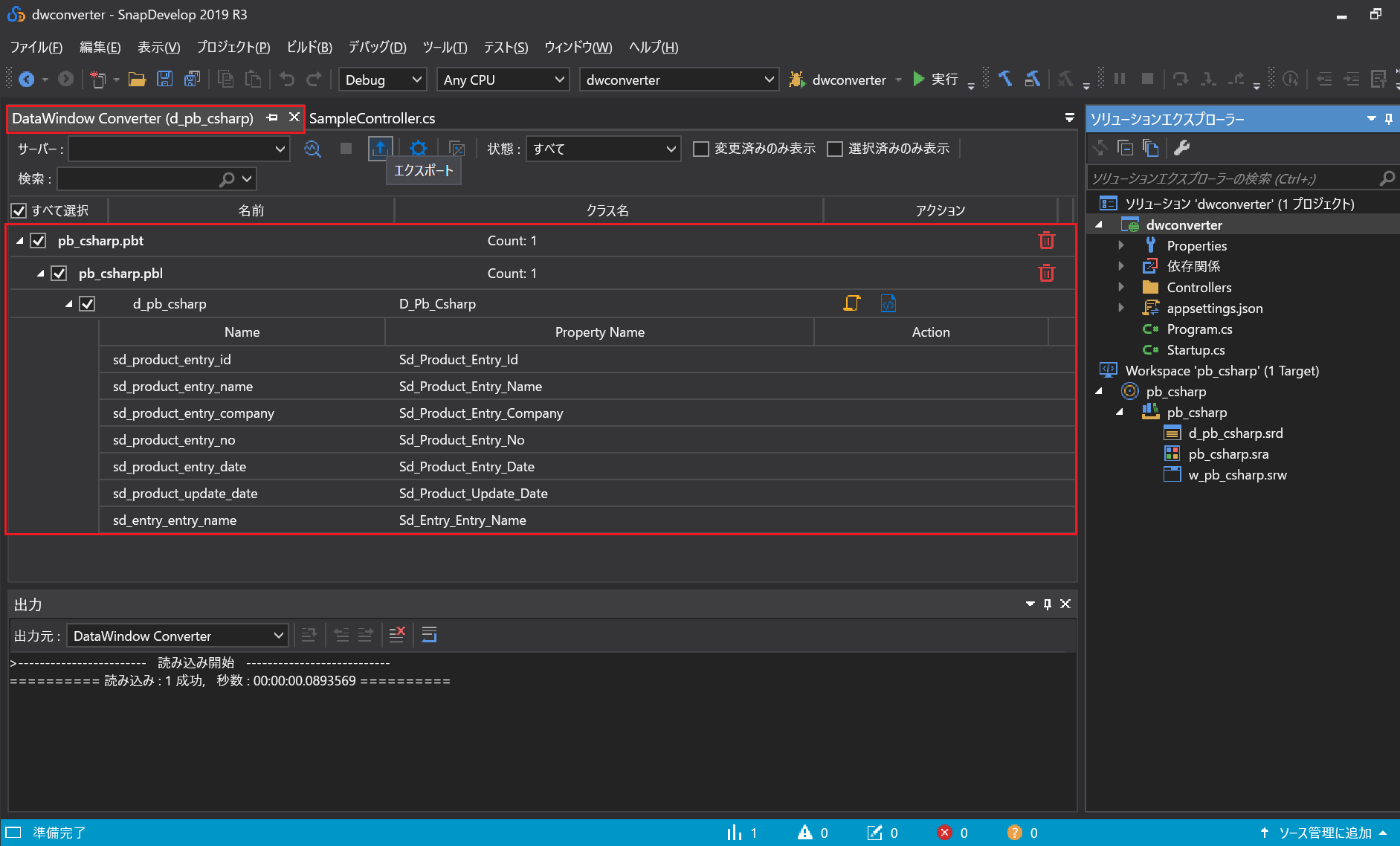Click the Clear All output icon in output panel
The width and height of the screenshot is (1400, 846).
(x=398, y=634)
